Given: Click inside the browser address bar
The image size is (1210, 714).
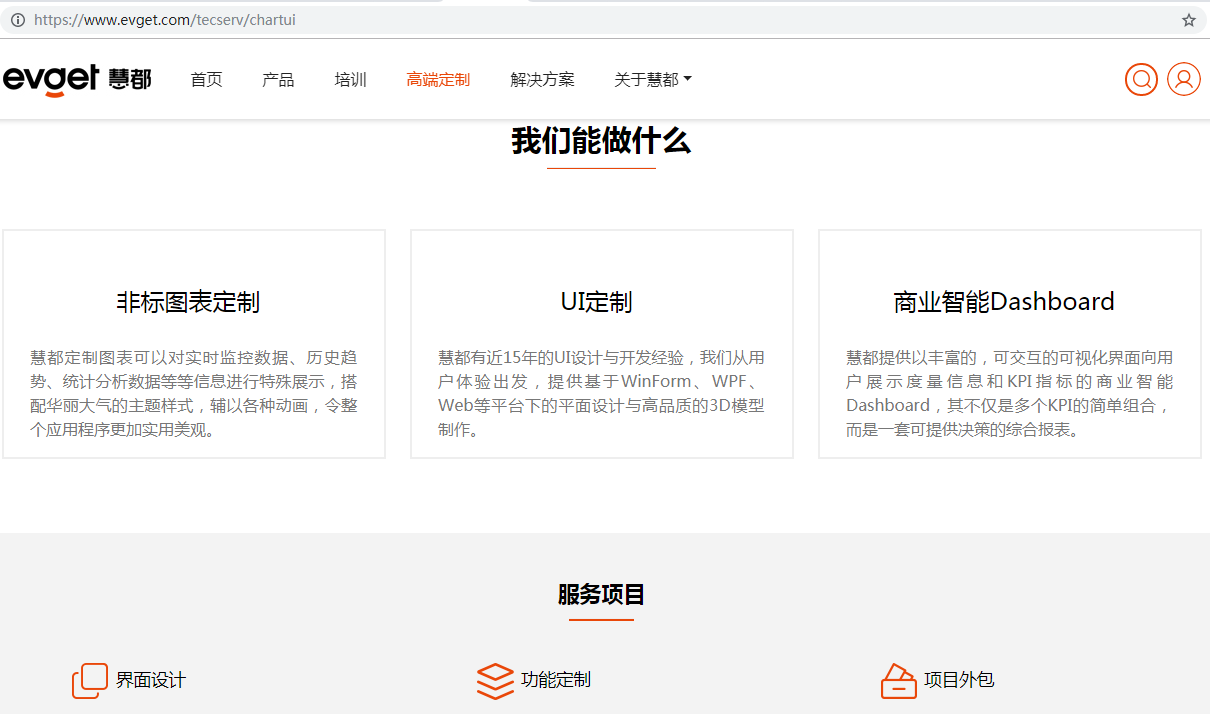Looking at the screenshot, I should click(x=400, y=18).
